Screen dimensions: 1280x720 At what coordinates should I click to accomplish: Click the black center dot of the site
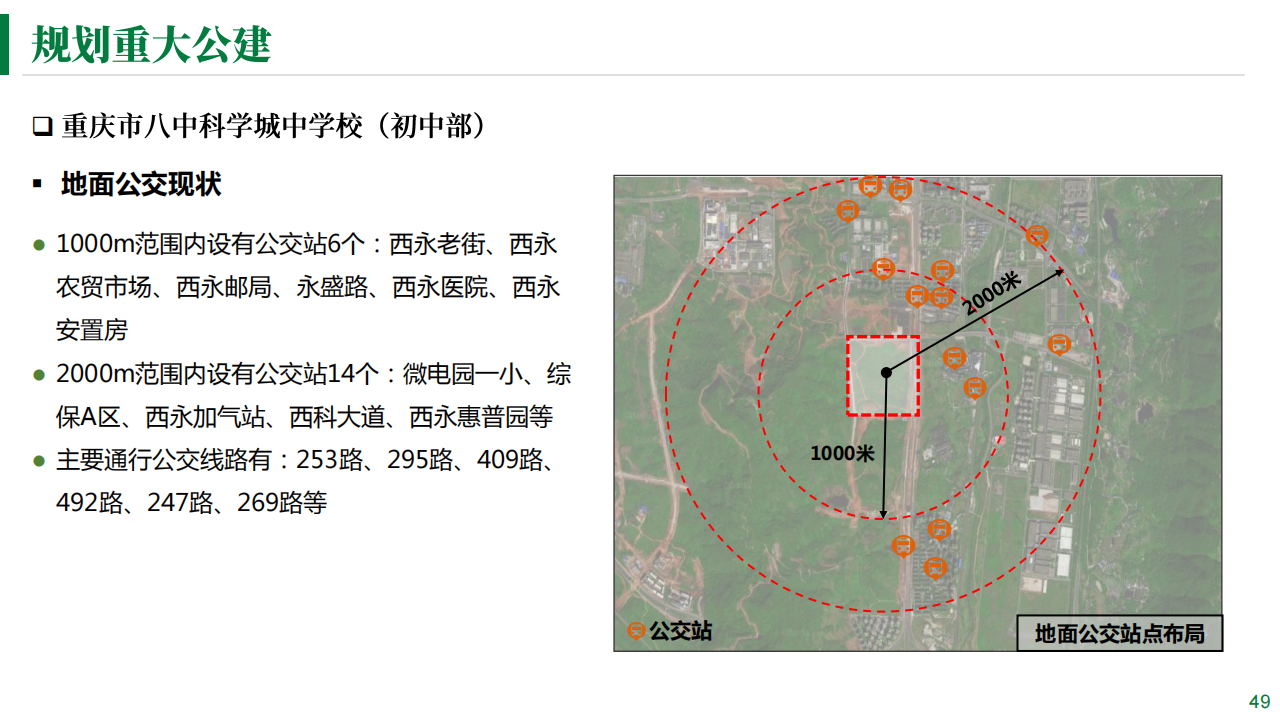pos(886,373)
